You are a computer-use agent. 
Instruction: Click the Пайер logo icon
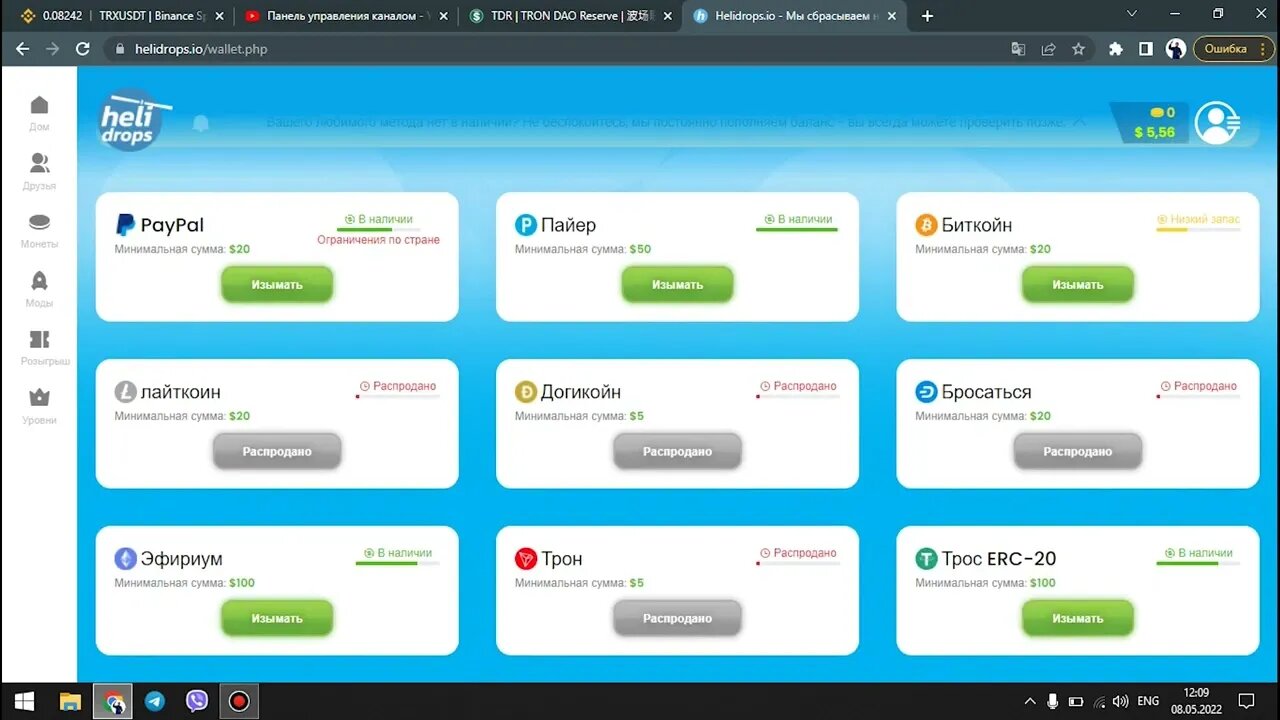526,225
